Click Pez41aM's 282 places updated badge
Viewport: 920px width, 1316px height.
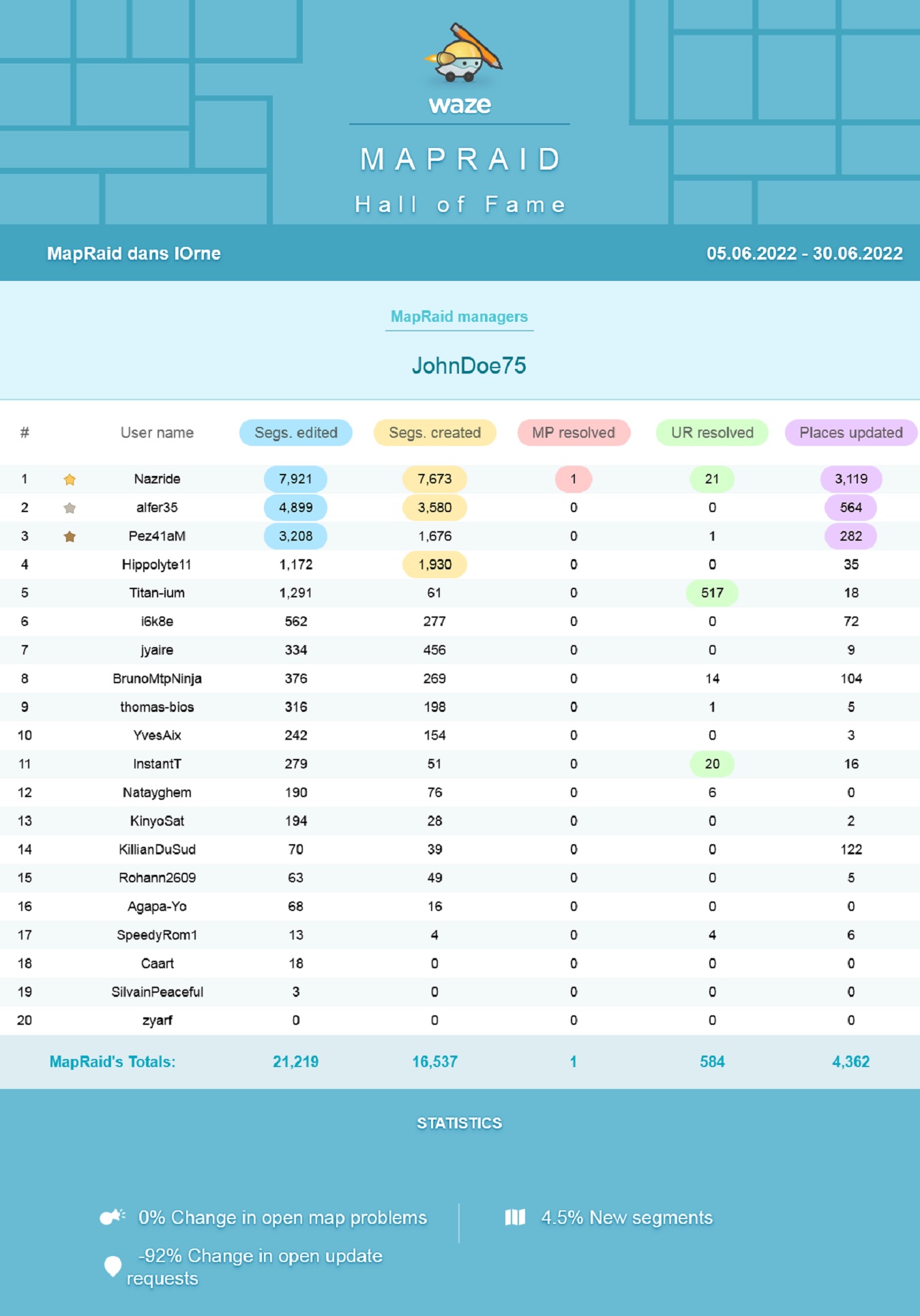tap(851, 536)
